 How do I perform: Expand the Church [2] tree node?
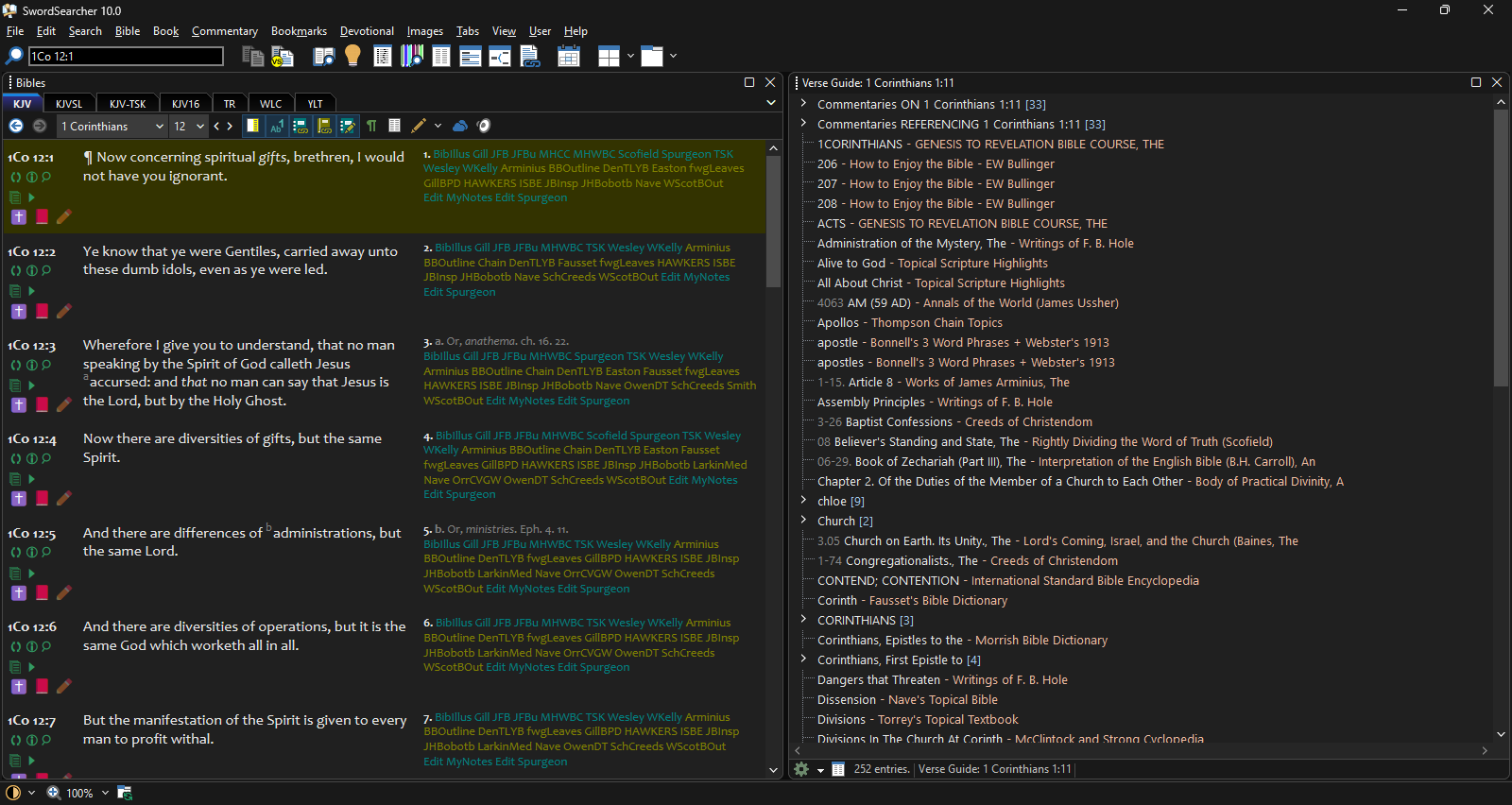pos(803,521)
